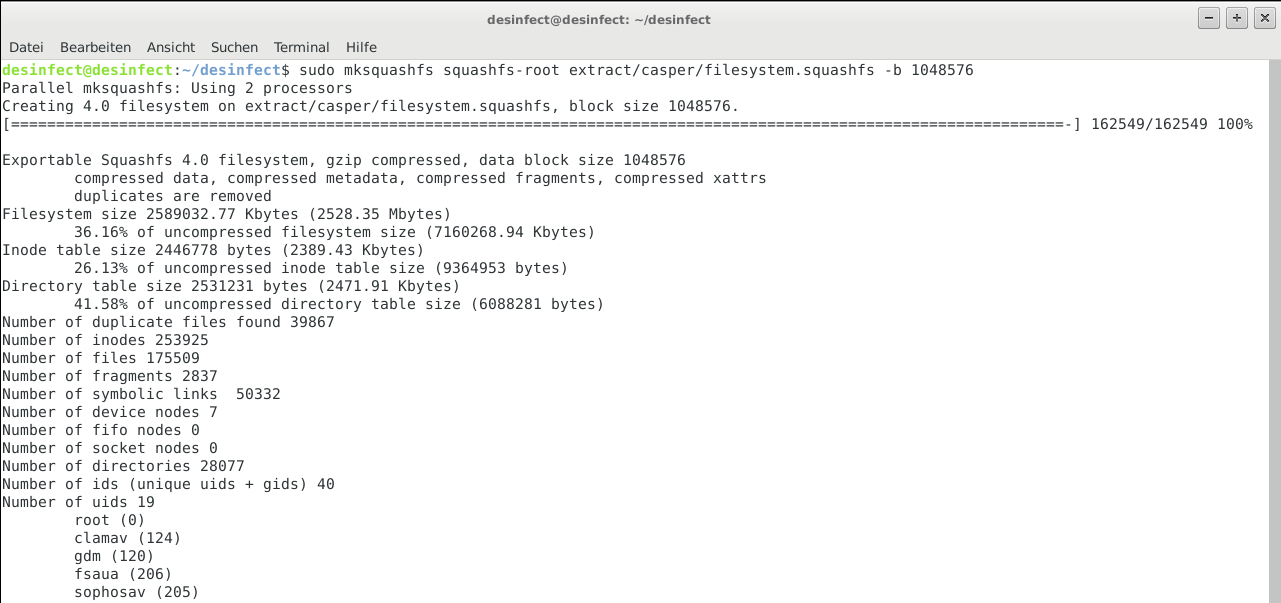This screenshot has width=1281, height=603.
Task: Click the 162549/162549 100% progress counter
Action: click(x=1172, y=124)
